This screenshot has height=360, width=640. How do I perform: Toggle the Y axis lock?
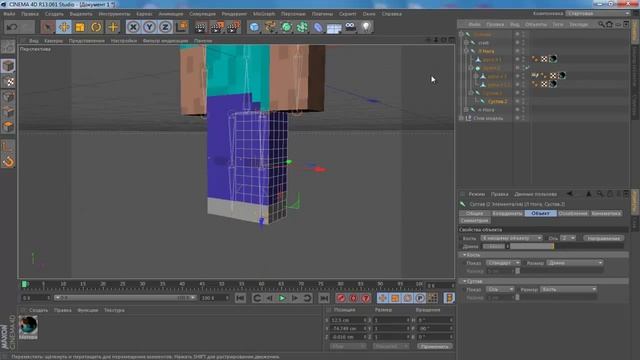click(x=149, y=27)
